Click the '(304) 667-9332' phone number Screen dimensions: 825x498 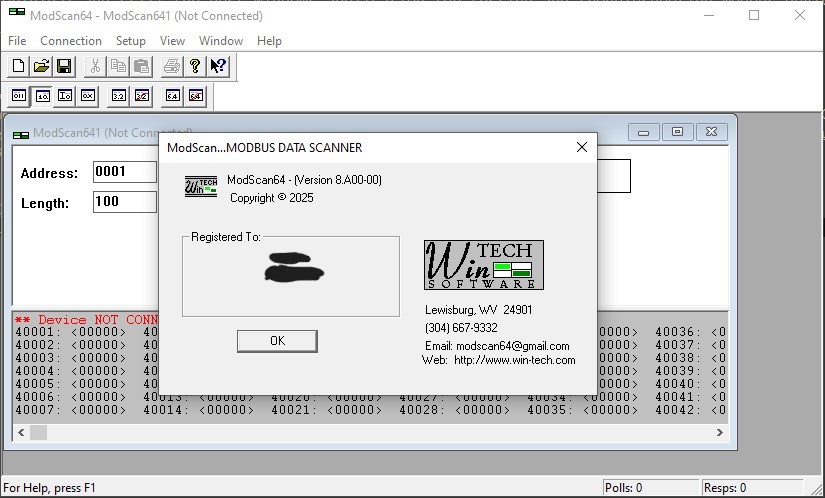pyautogui.click(x=461, y=328)
